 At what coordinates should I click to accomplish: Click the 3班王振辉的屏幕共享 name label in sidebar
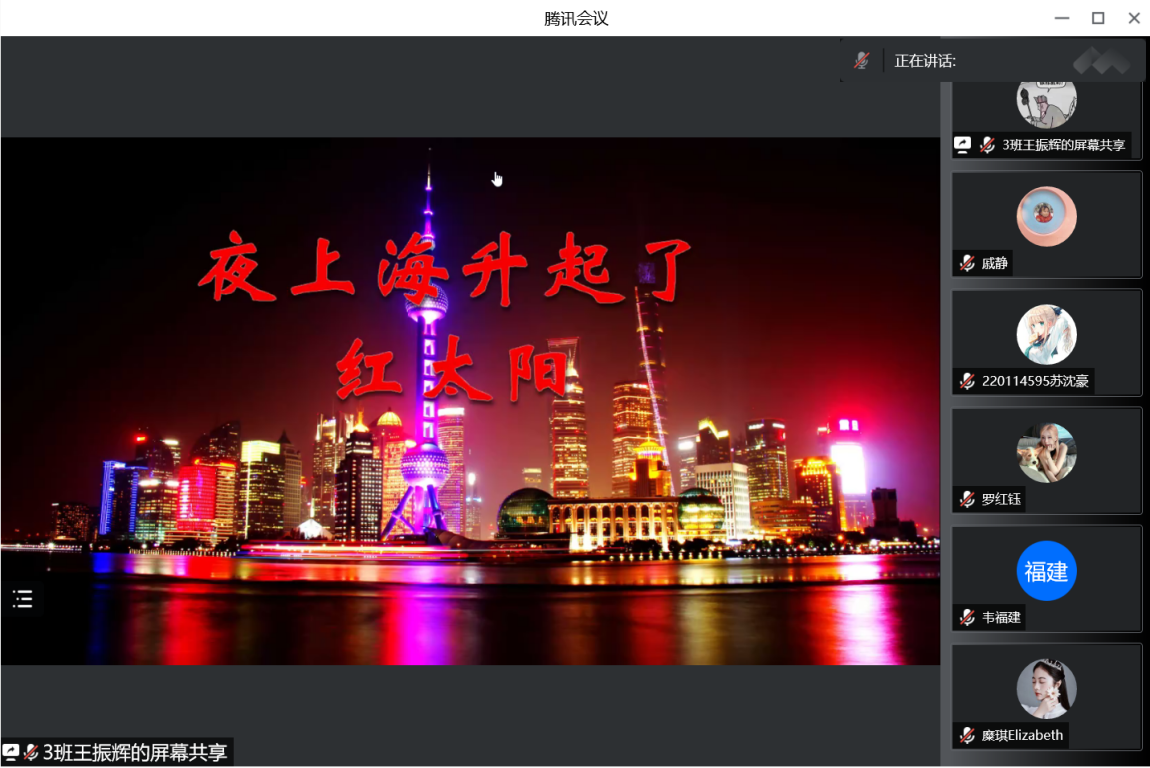tap(1063, 145)
